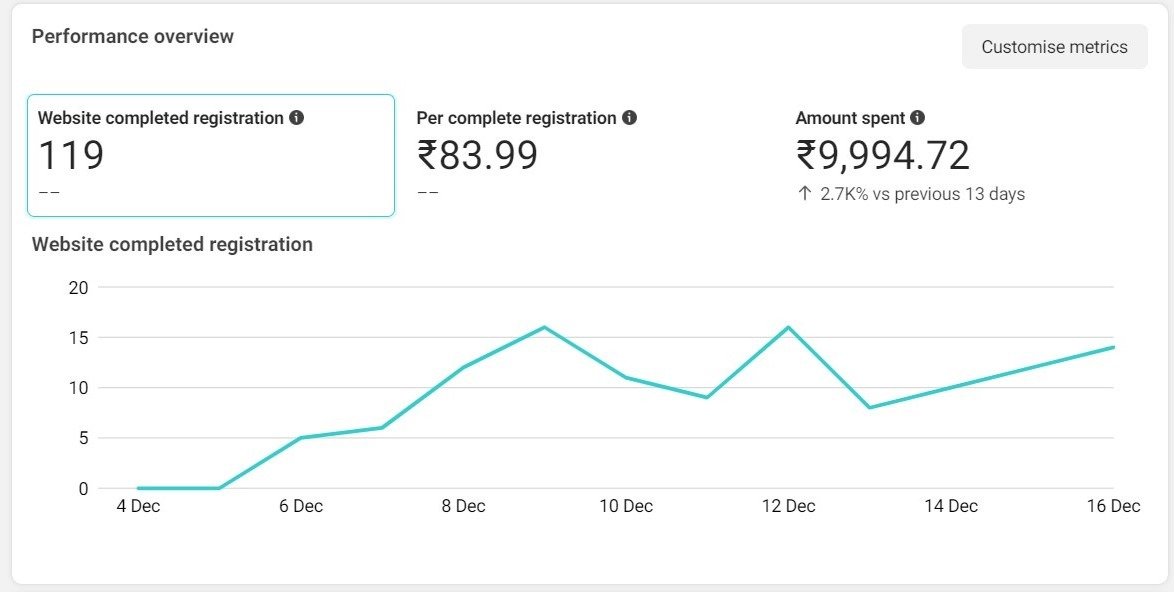The height and width of the screenshot is (592, 1174).
Task: Click the upward trend arrow near 2.7K%
Action: (804, 194)
